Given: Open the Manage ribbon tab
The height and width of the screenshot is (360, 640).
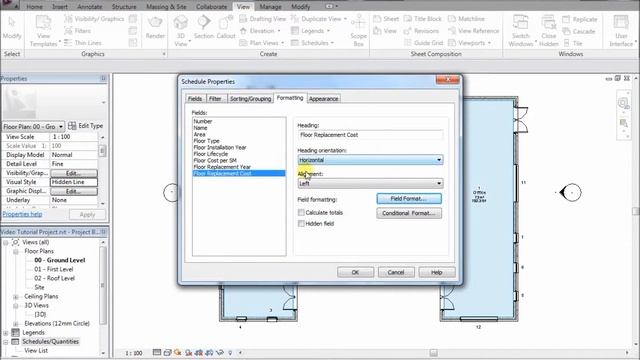Looking at the screenshot, I should click(x=270, y=7).
